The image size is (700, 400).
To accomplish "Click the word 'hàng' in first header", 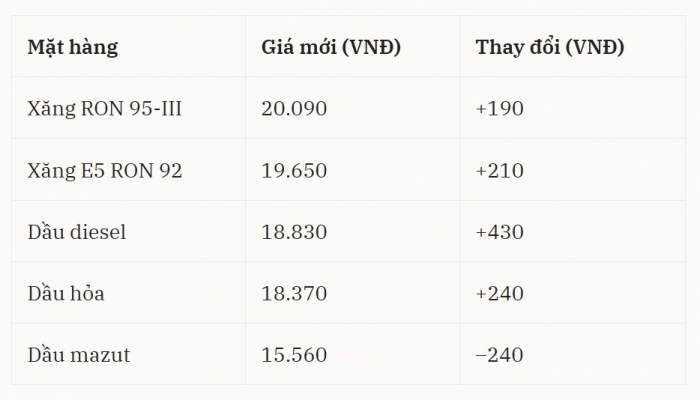I will pyautogui.click(x=93, y=49).
